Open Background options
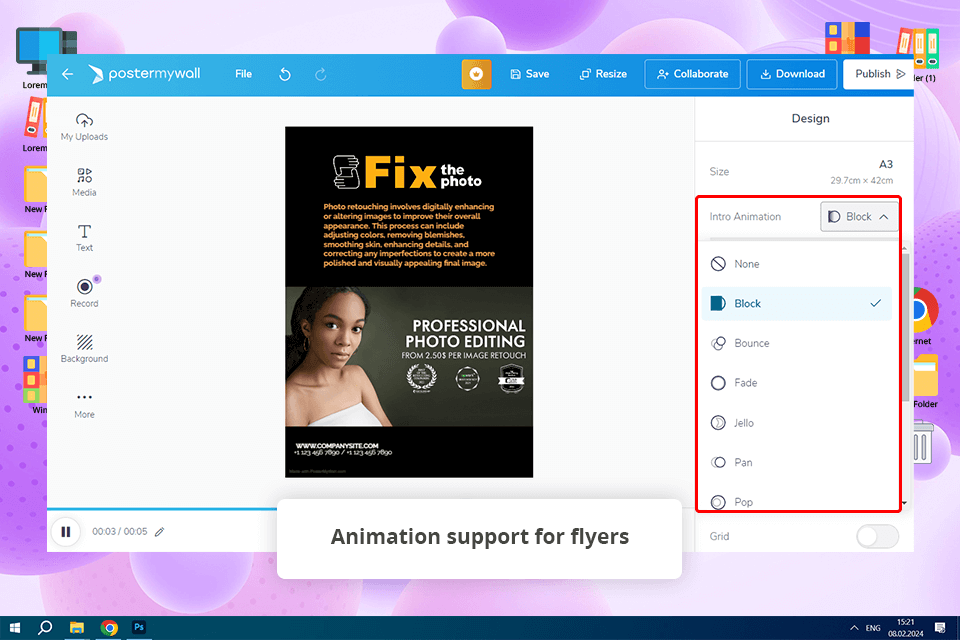The image size is (960, 640). 84,348
